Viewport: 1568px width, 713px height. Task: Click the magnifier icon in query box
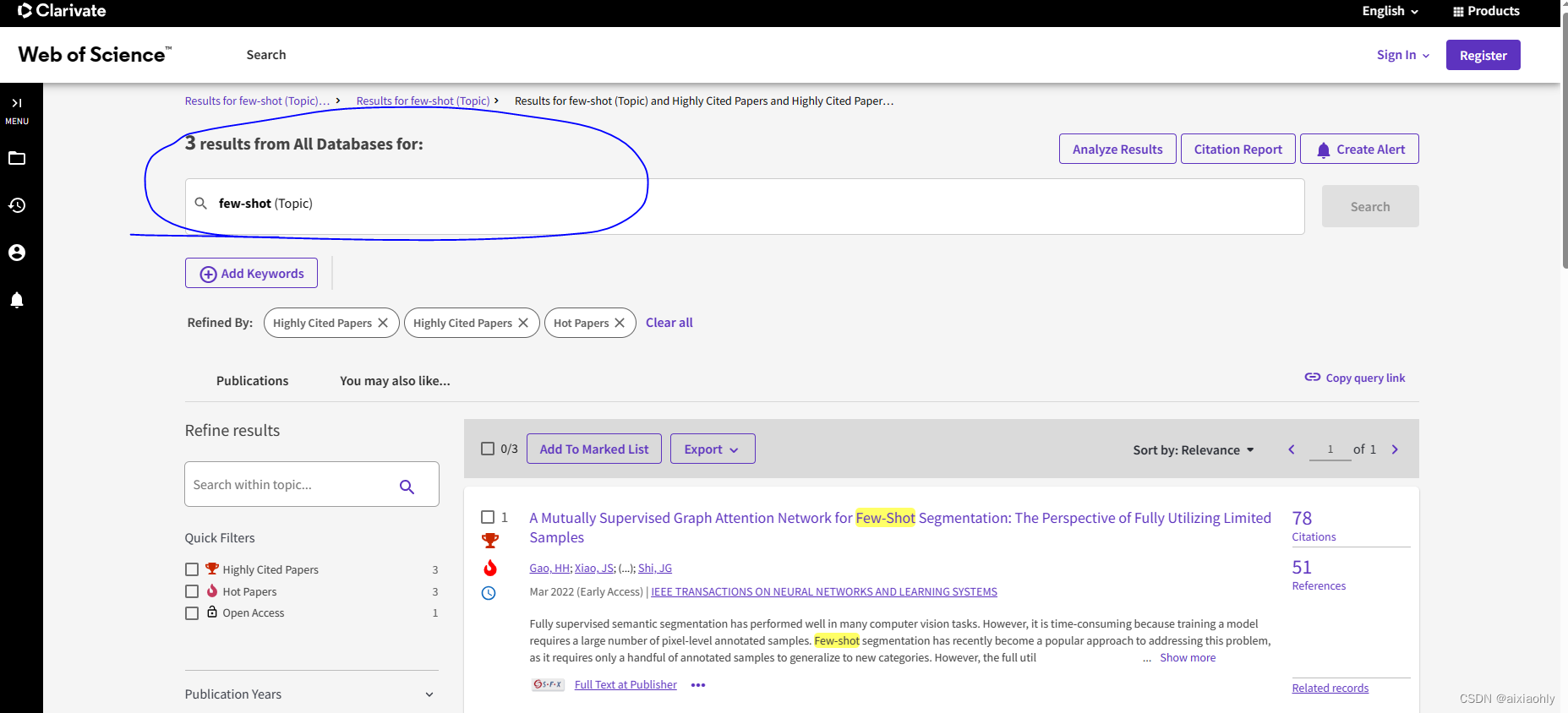click(x=201, y=204)
